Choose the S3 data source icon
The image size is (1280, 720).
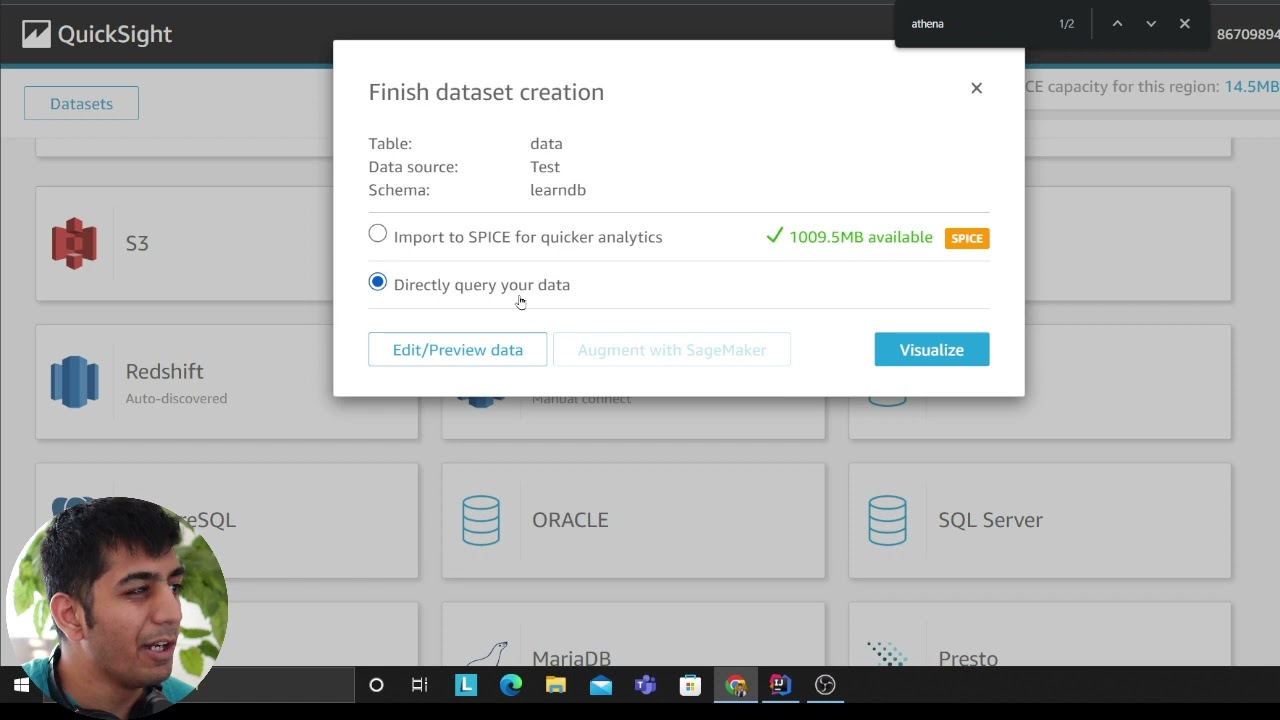(x=74, y=243)
